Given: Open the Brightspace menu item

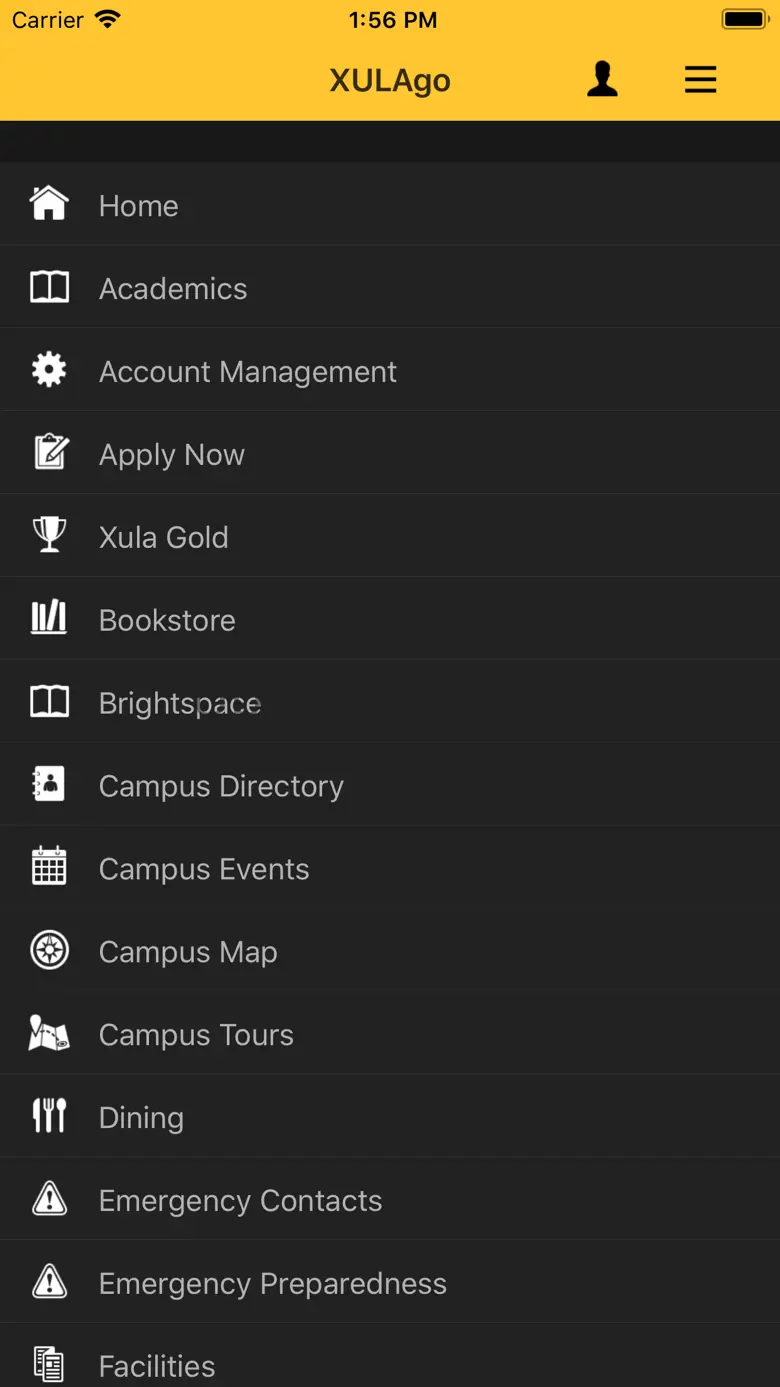Looking at the screenshot, I should point(180,704).
